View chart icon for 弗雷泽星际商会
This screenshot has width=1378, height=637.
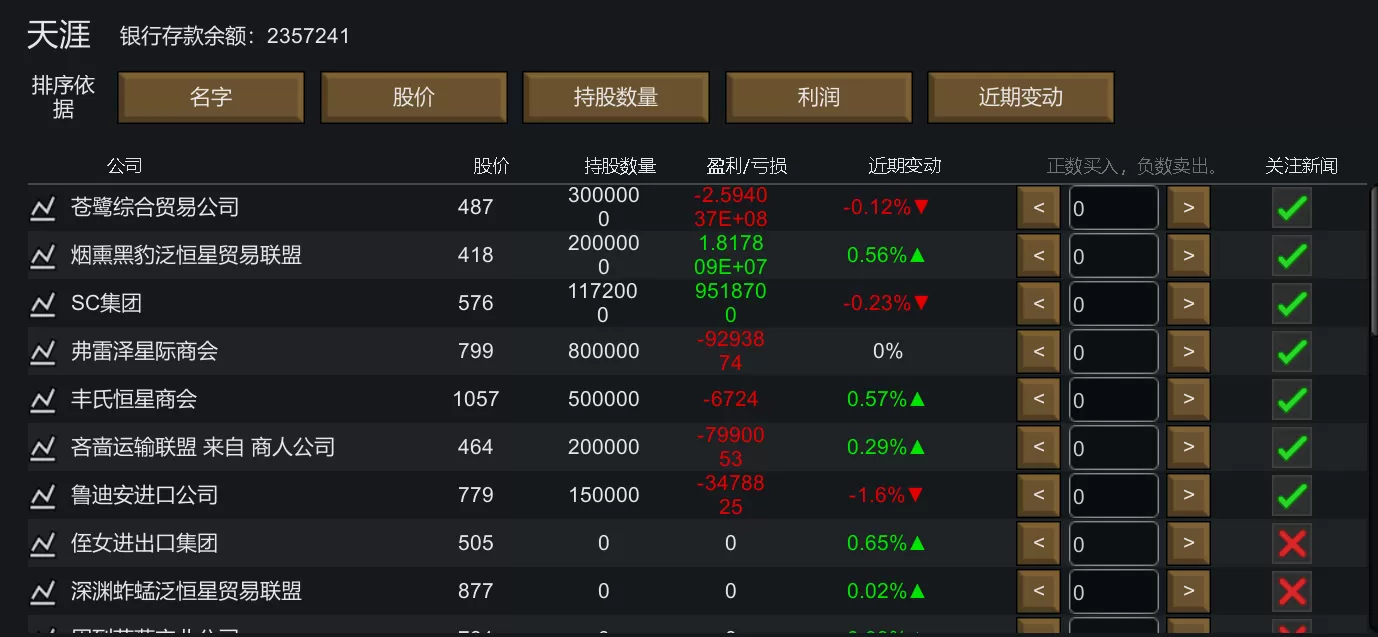42,352
